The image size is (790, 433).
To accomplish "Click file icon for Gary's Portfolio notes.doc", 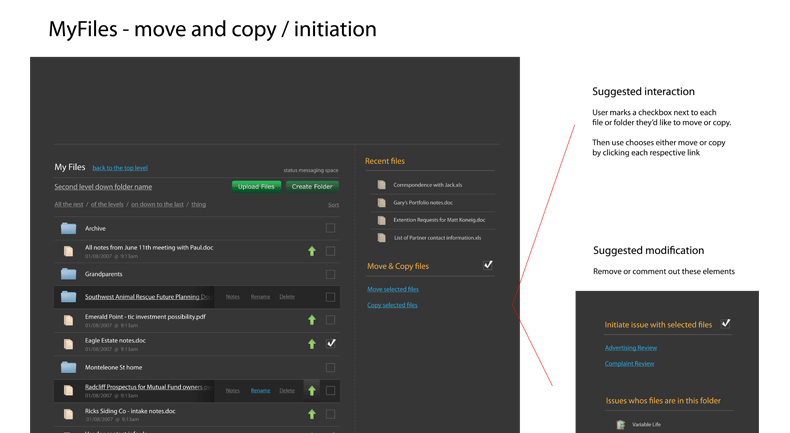I will (382, 203).
